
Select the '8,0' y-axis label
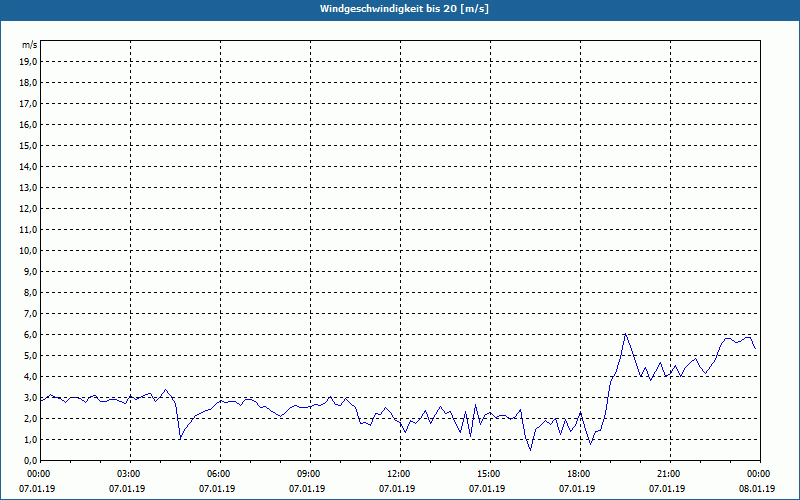tap(31, 292)
